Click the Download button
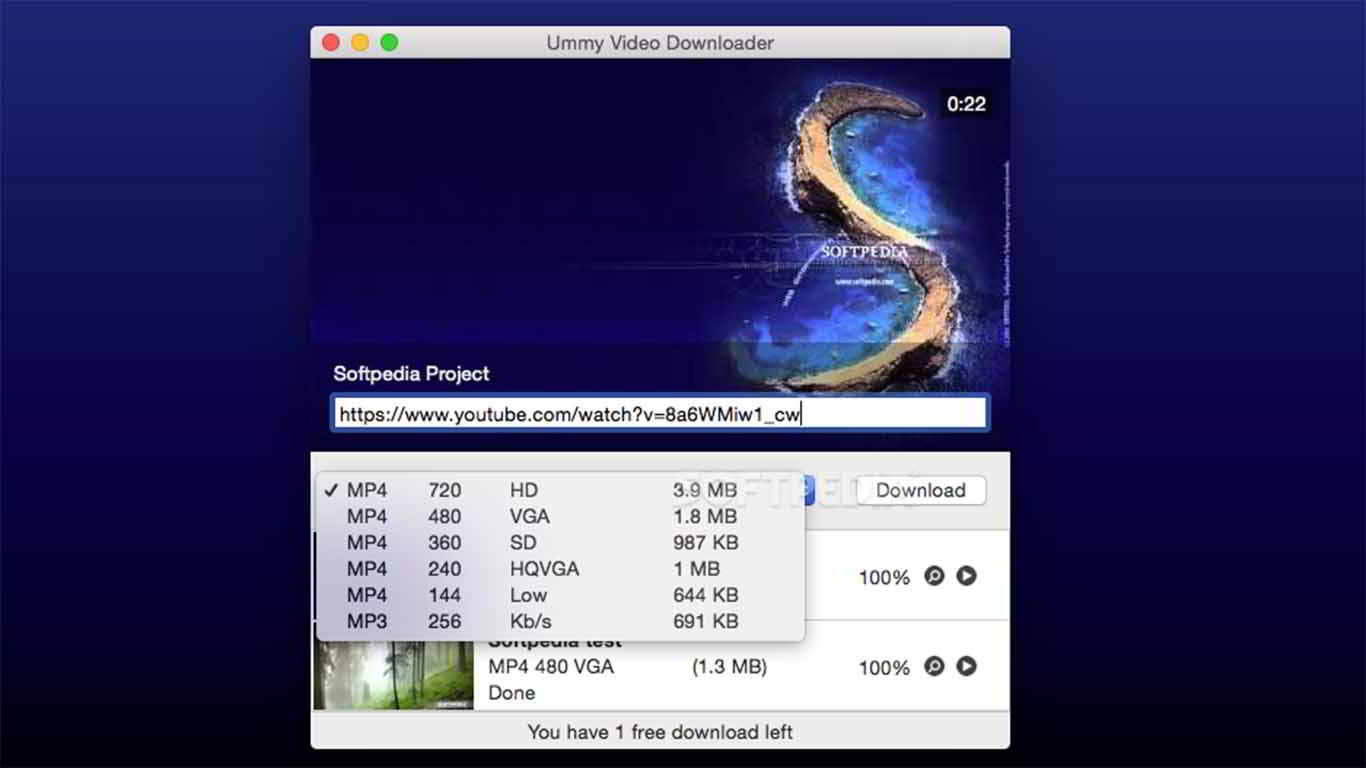The height and width of the screenshot is (768, 1366). [x=921, y=490]
